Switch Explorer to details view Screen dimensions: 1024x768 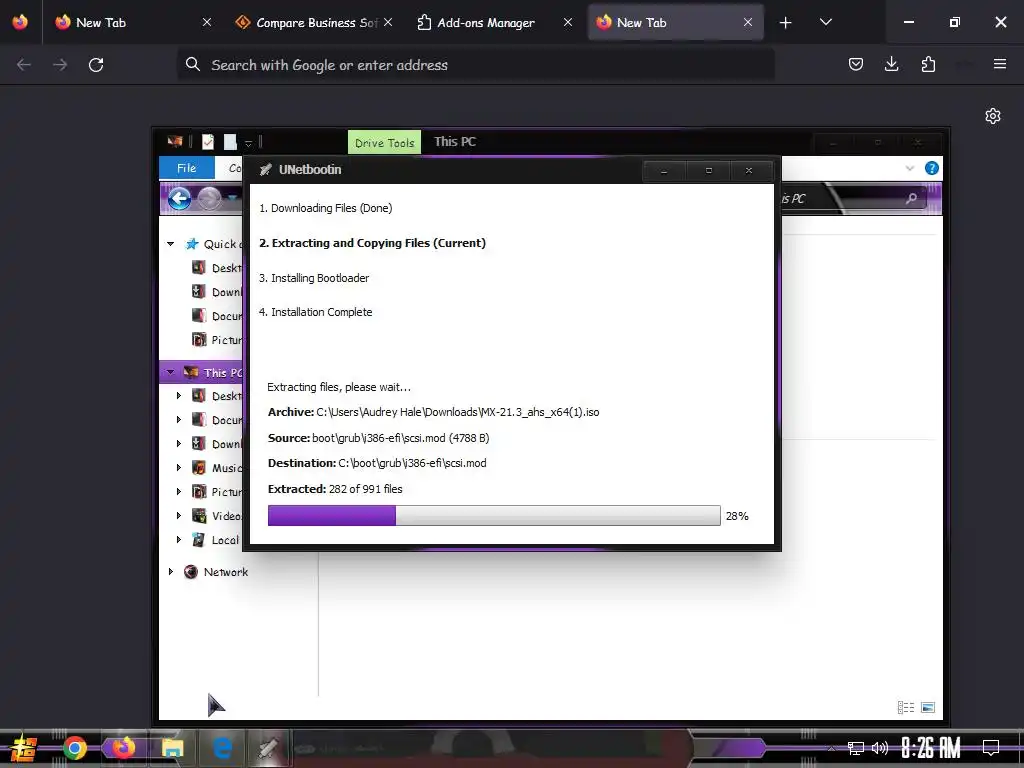click(906, 707)
